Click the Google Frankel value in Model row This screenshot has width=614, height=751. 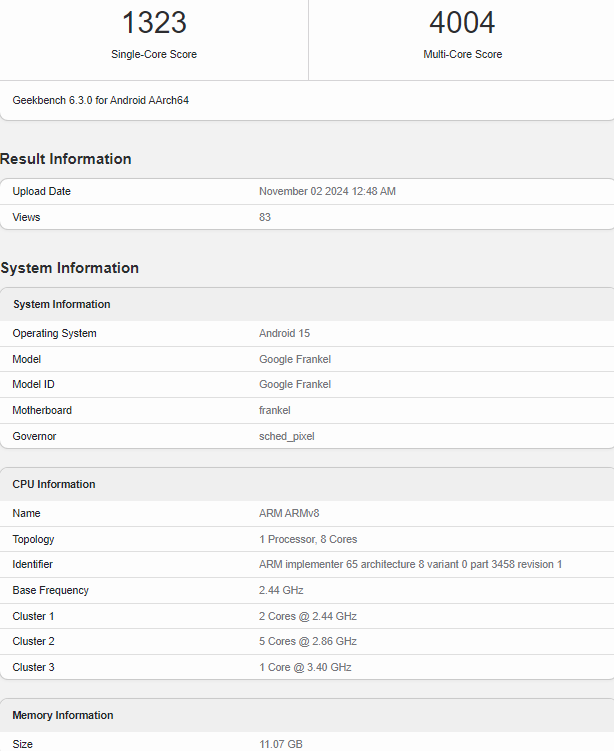tap(295, 359)
